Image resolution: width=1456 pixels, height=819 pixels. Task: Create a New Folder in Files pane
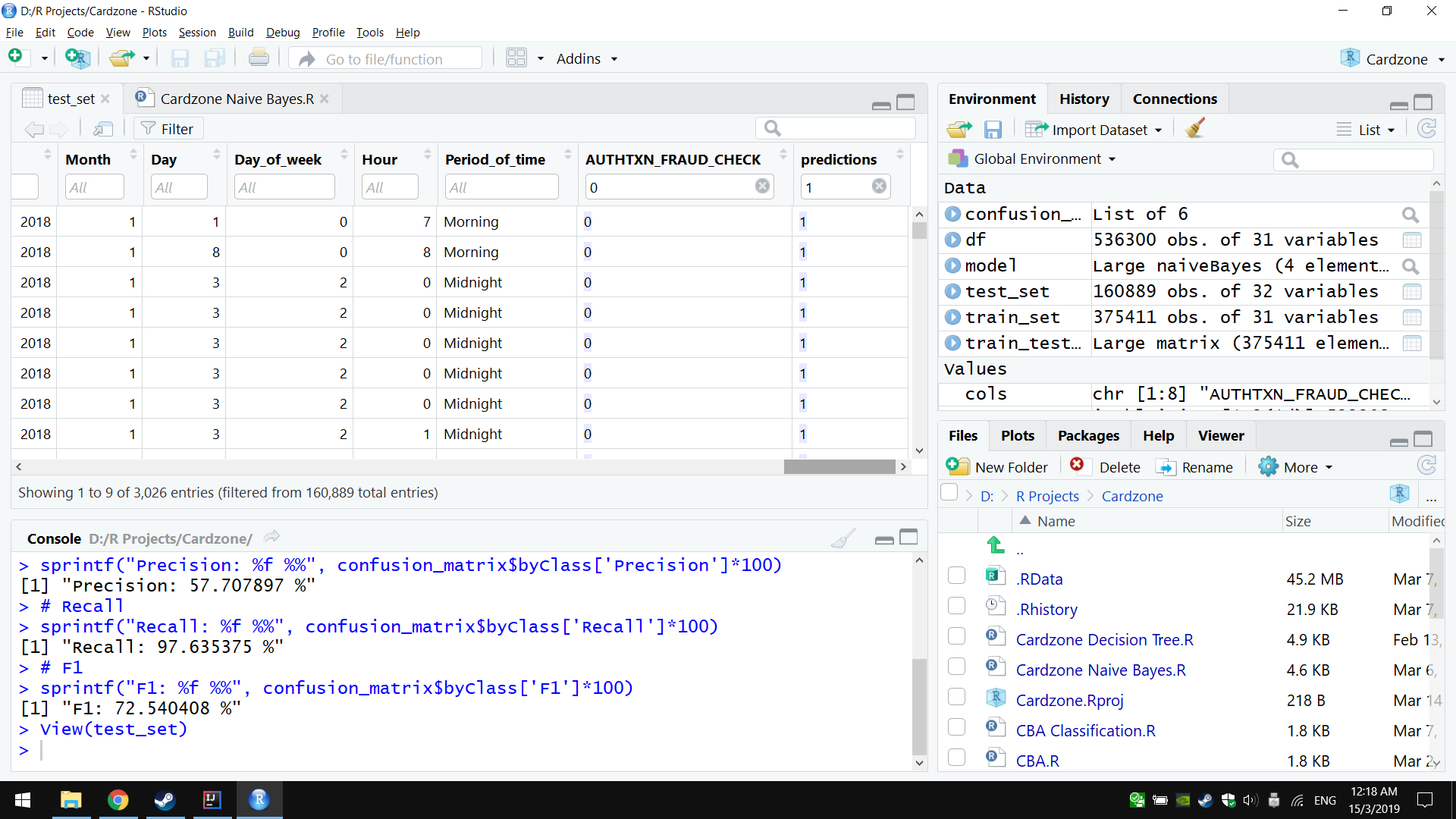[997, 466]
